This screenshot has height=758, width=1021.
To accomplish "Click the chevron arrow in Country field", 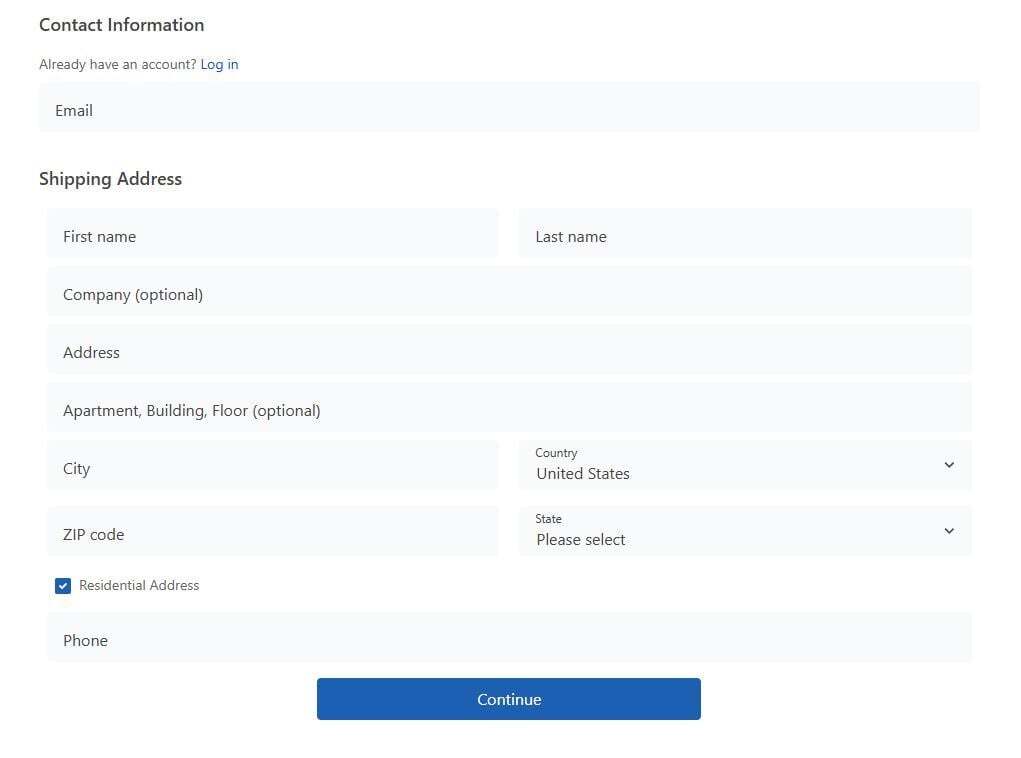I will 949,465.
